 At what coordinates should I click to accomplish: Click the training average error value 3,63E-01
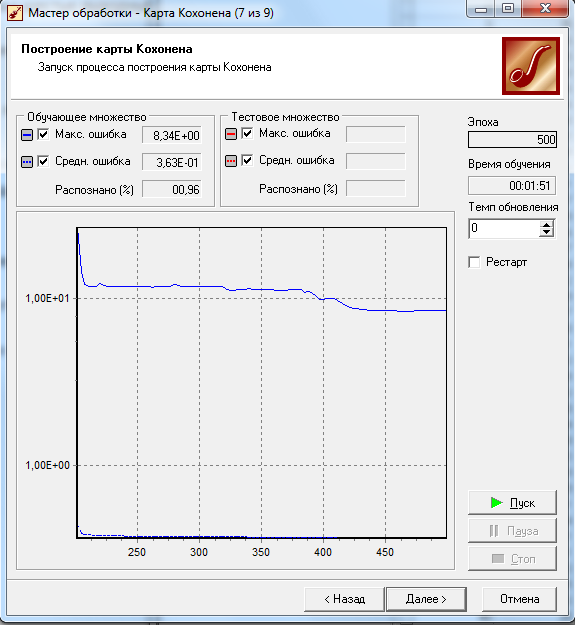pyautogui.click(x=172, y=162)
